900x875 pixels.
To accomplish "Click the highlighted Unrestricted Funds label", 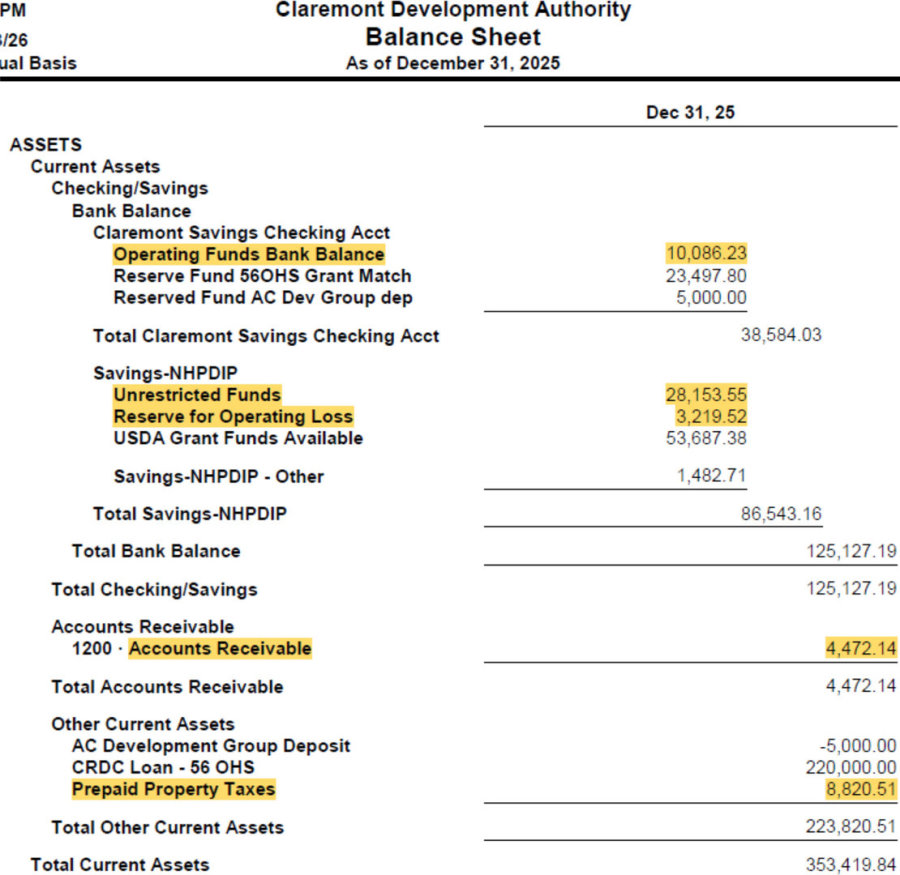I will point(197,394).
